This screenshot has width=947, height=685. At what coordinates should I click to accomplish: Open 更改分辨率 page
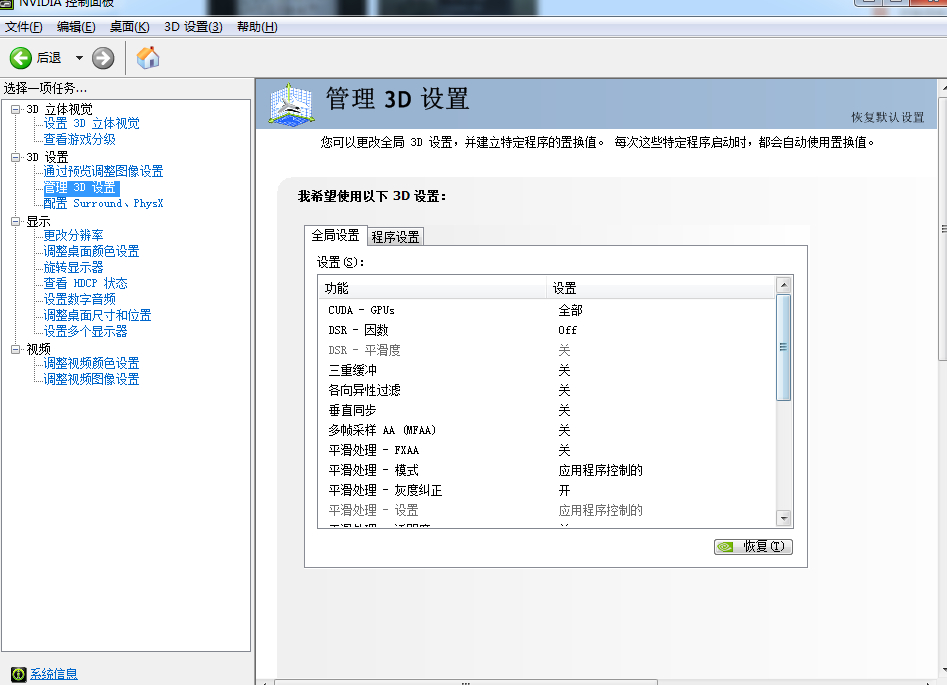pos(73,236)
